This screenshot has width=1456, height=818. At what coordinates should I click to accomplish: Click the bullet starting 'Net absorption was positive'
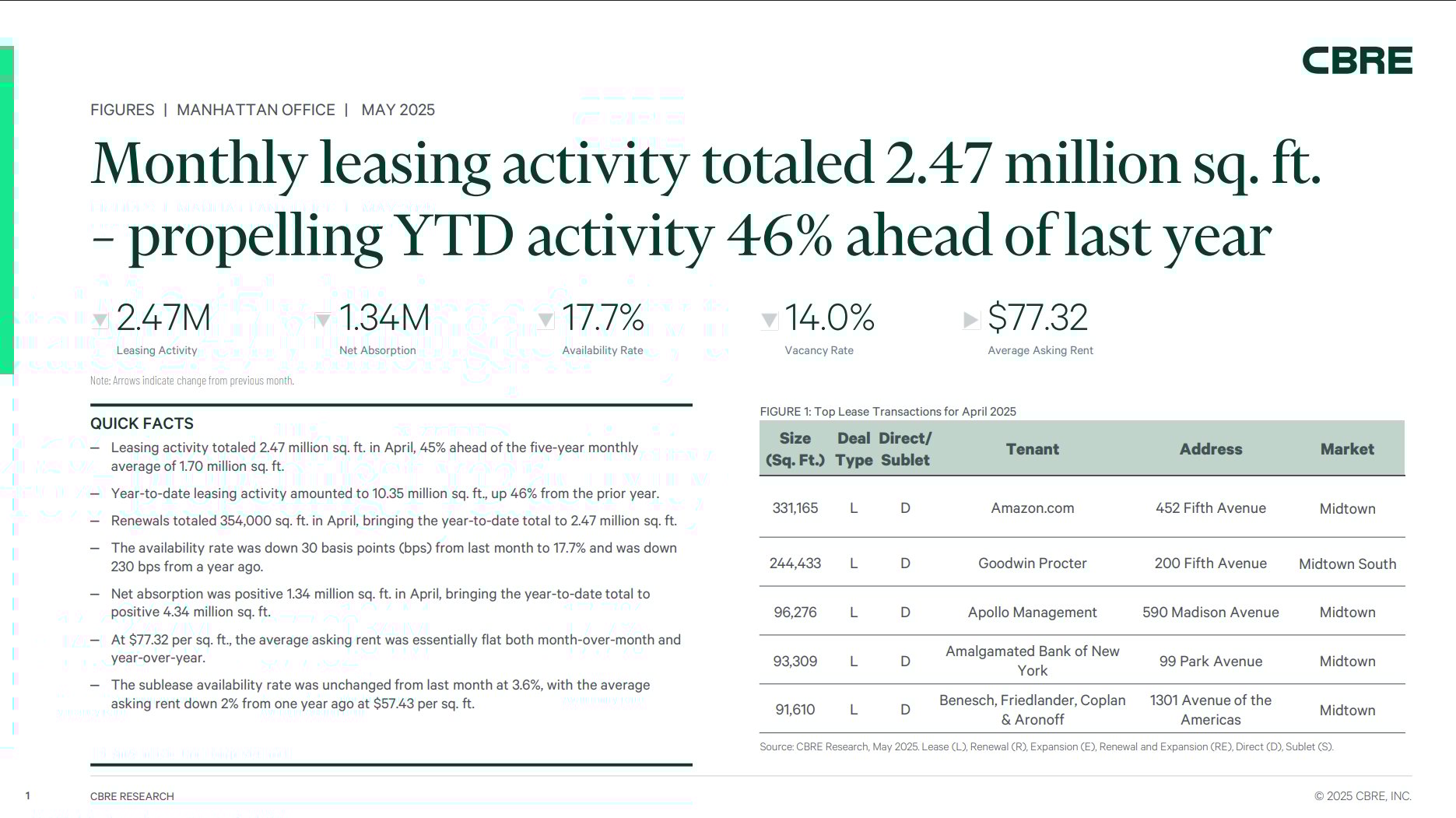pos(381,603)
